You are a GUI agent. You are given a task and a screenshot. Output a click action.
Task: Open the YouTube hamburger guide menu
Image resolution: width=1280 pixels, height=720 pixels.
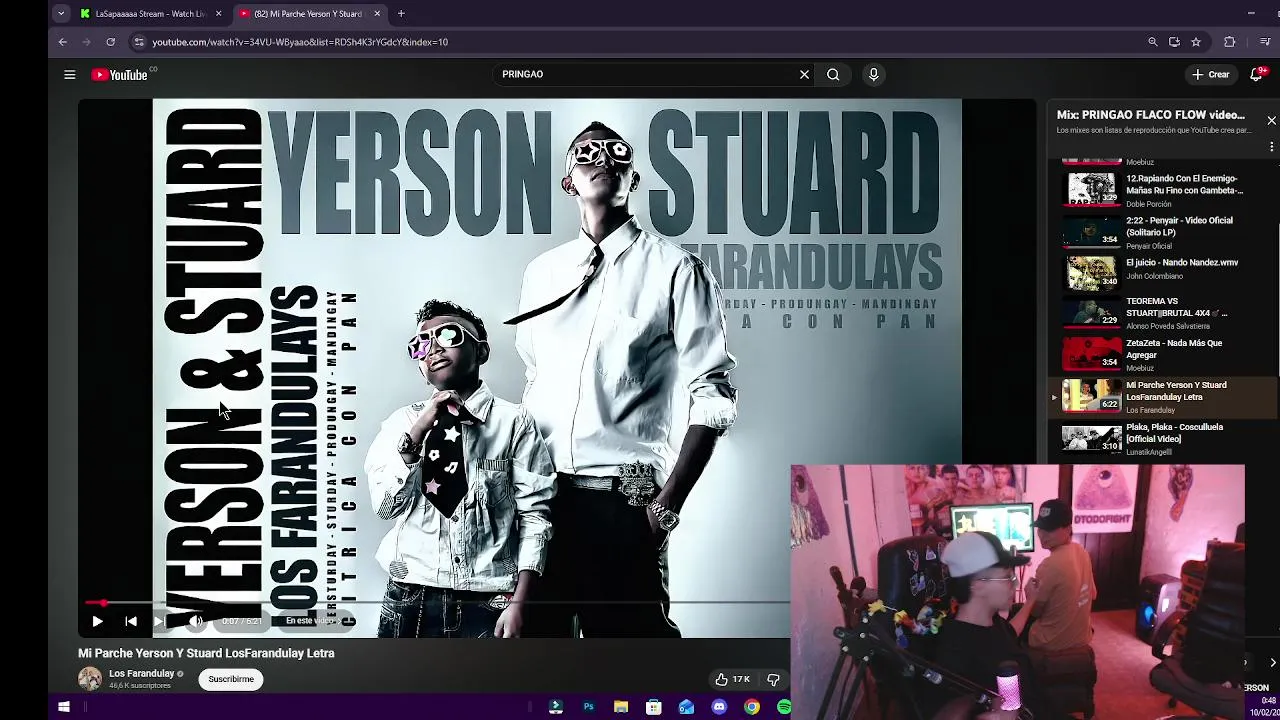(70, 74)
